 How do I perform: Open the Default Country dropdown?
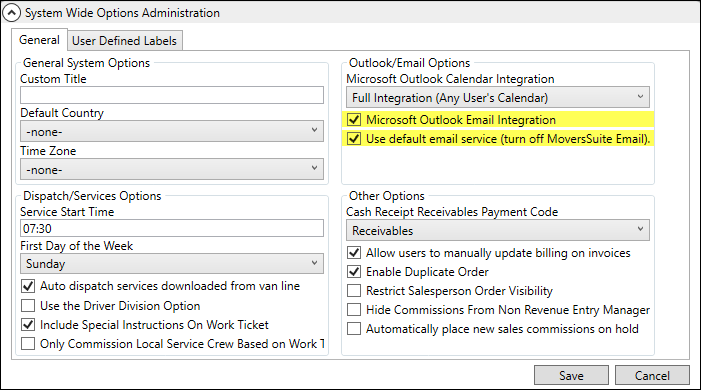click(172, 131)
